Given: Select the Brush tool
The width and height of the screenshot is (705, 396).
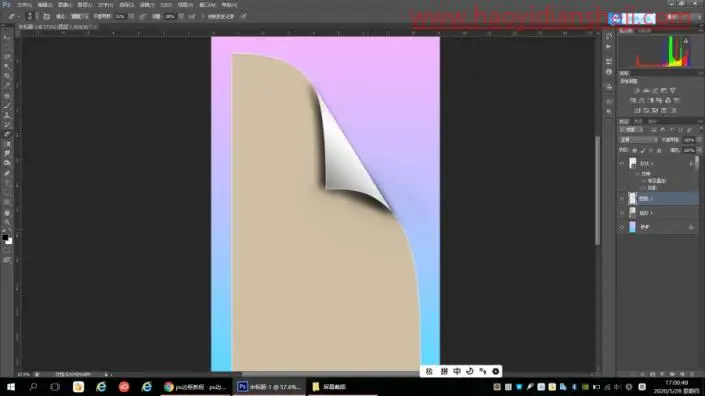Looking at the screenshot, I should (x=7, y=106).
